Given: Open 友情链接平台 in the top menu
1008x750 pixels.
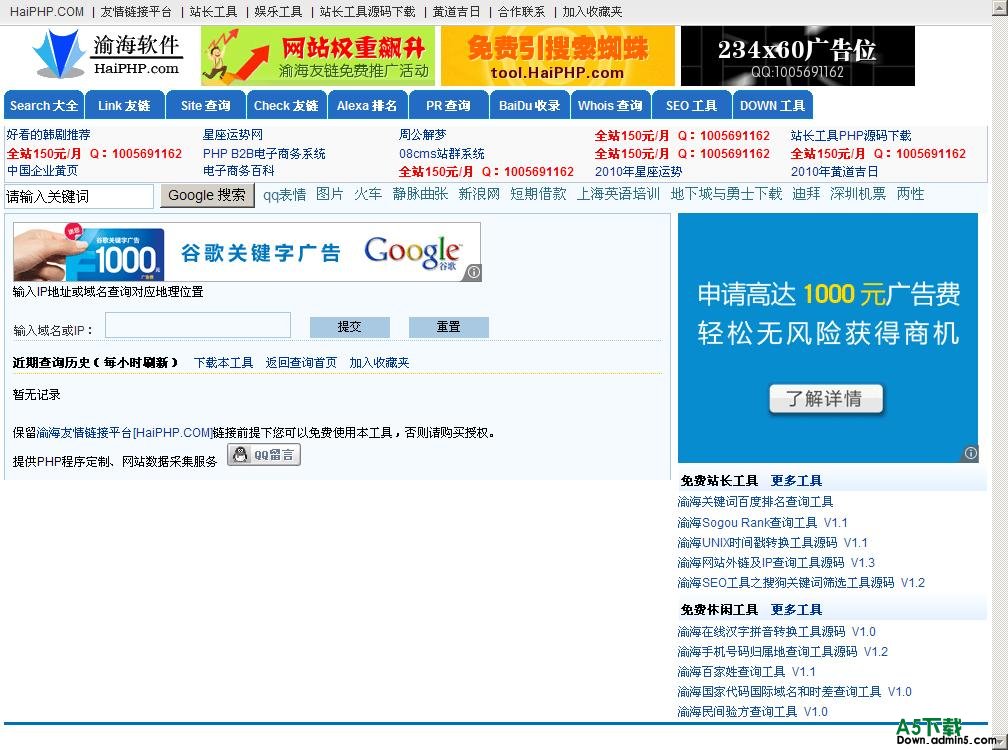Looking at the screenshot, I should pos(136,12).
